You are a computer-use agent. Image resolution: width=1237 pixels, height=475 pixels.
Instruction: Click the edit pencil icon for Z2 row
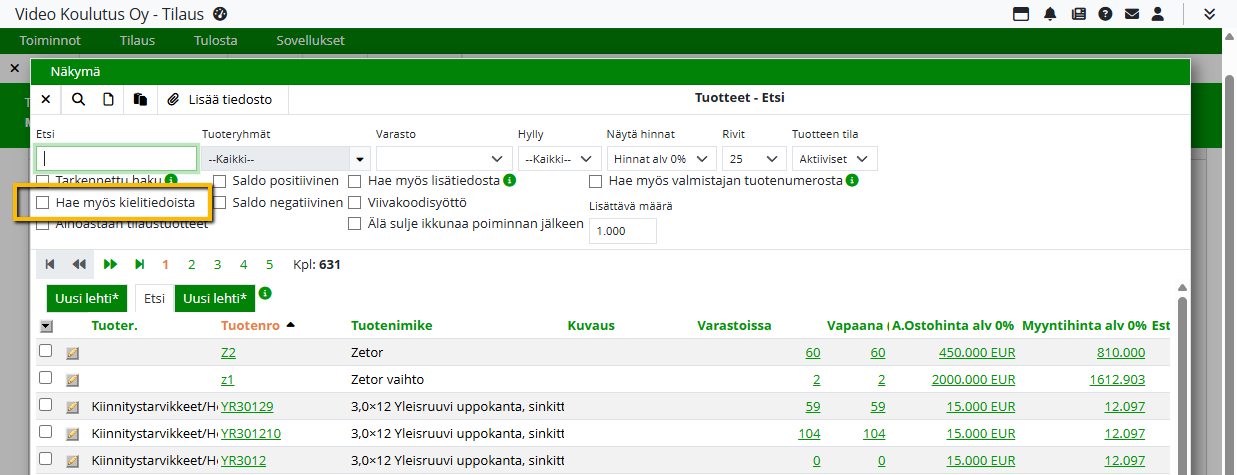pyautogui.click(x=72, y=353)
